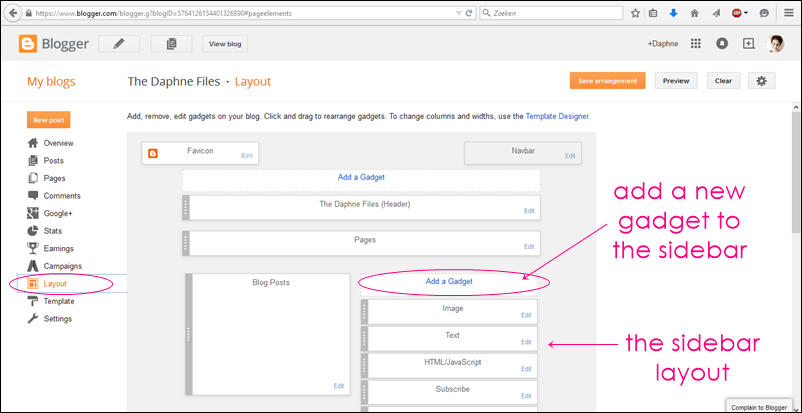Open Overview in the sidebar
This screenshot has height=413, width=802.
pos(58,143)
